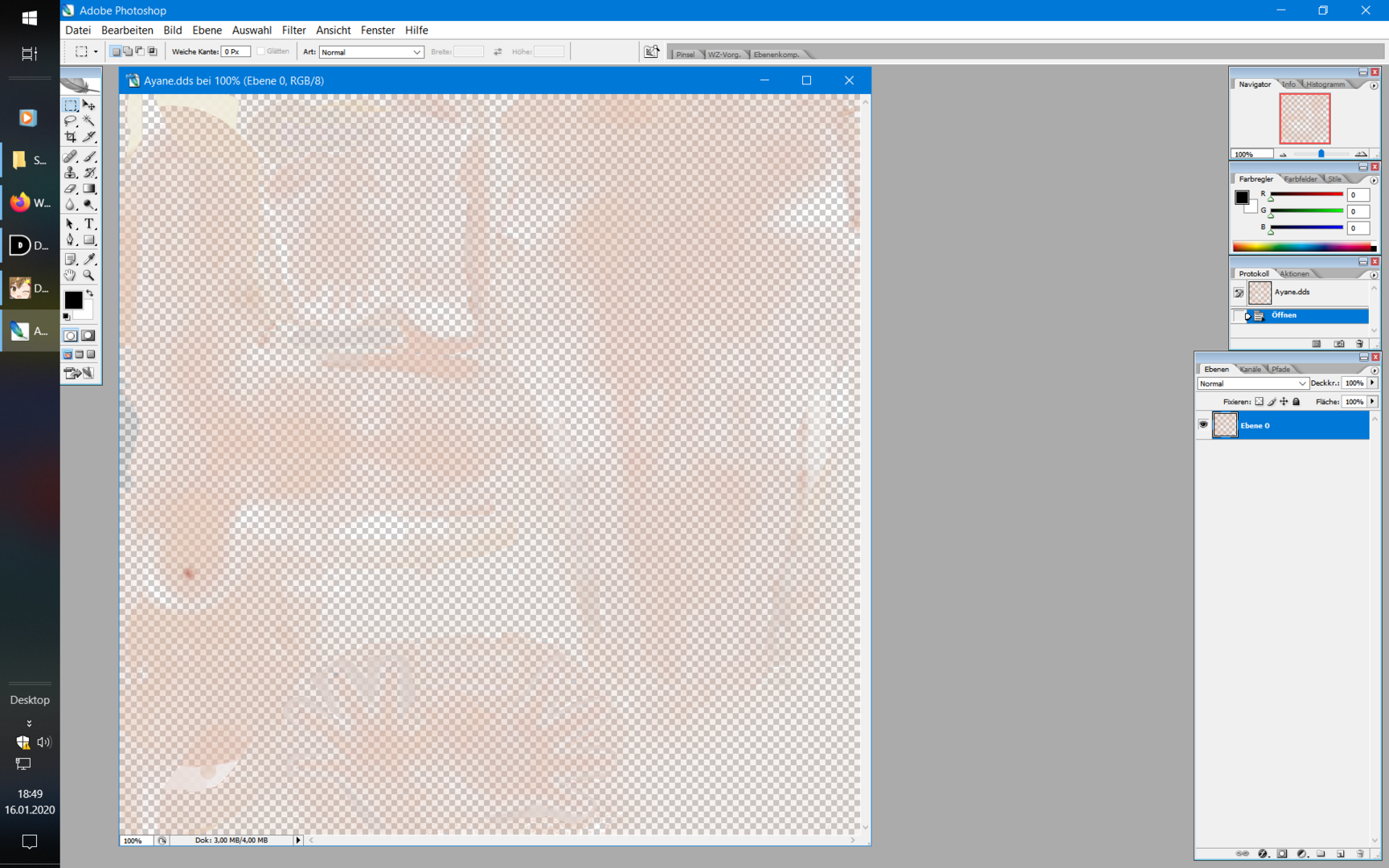Open the Pinsel palette well tab
Image resolution: width=1389 pixels, height=868 pixels.
[686, 55]
